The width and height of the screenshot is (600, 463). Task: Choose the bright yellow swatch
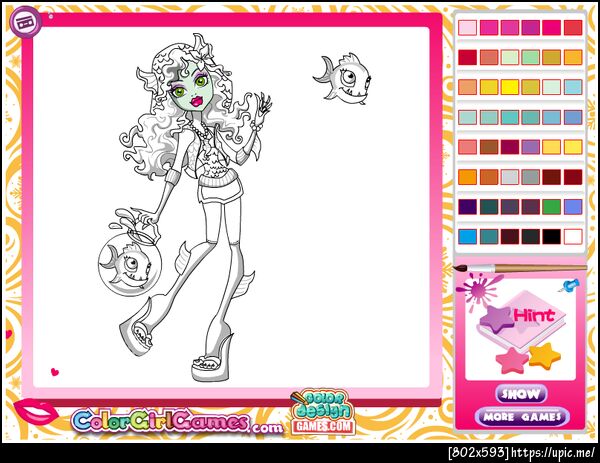pos(510,87)
